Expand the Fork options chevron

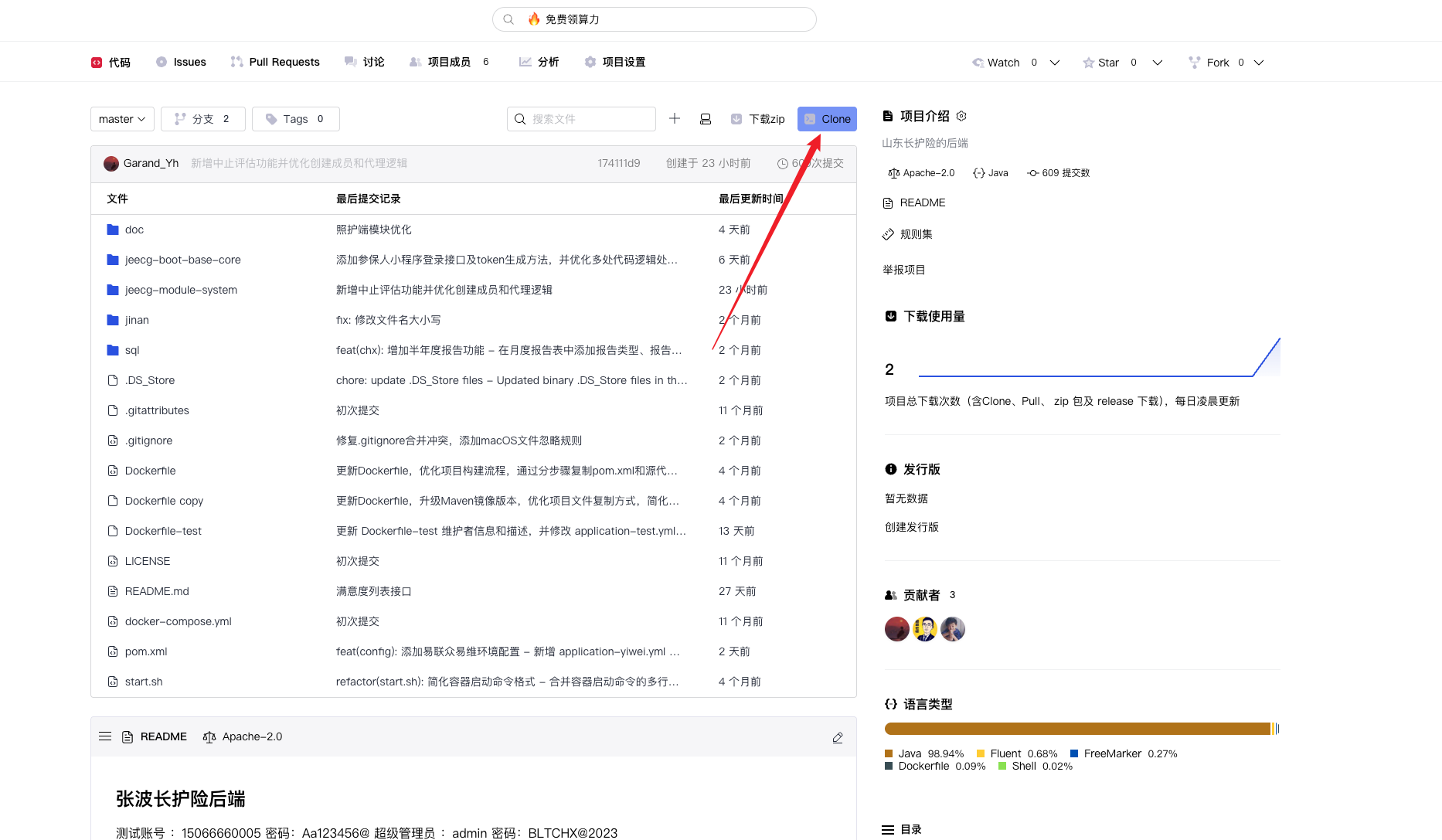click(1260, 62)
